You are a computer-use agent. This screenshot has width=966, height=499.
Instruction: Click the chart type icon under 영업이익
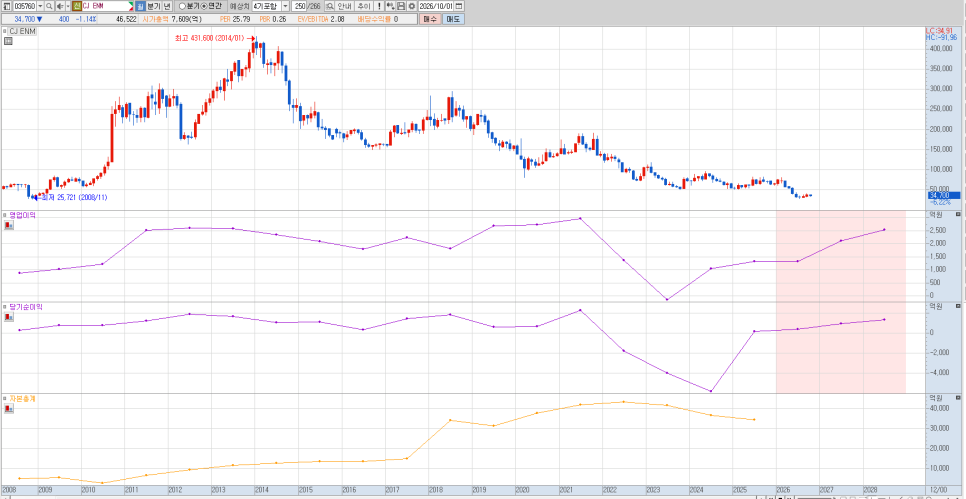(x=8, y=225)
